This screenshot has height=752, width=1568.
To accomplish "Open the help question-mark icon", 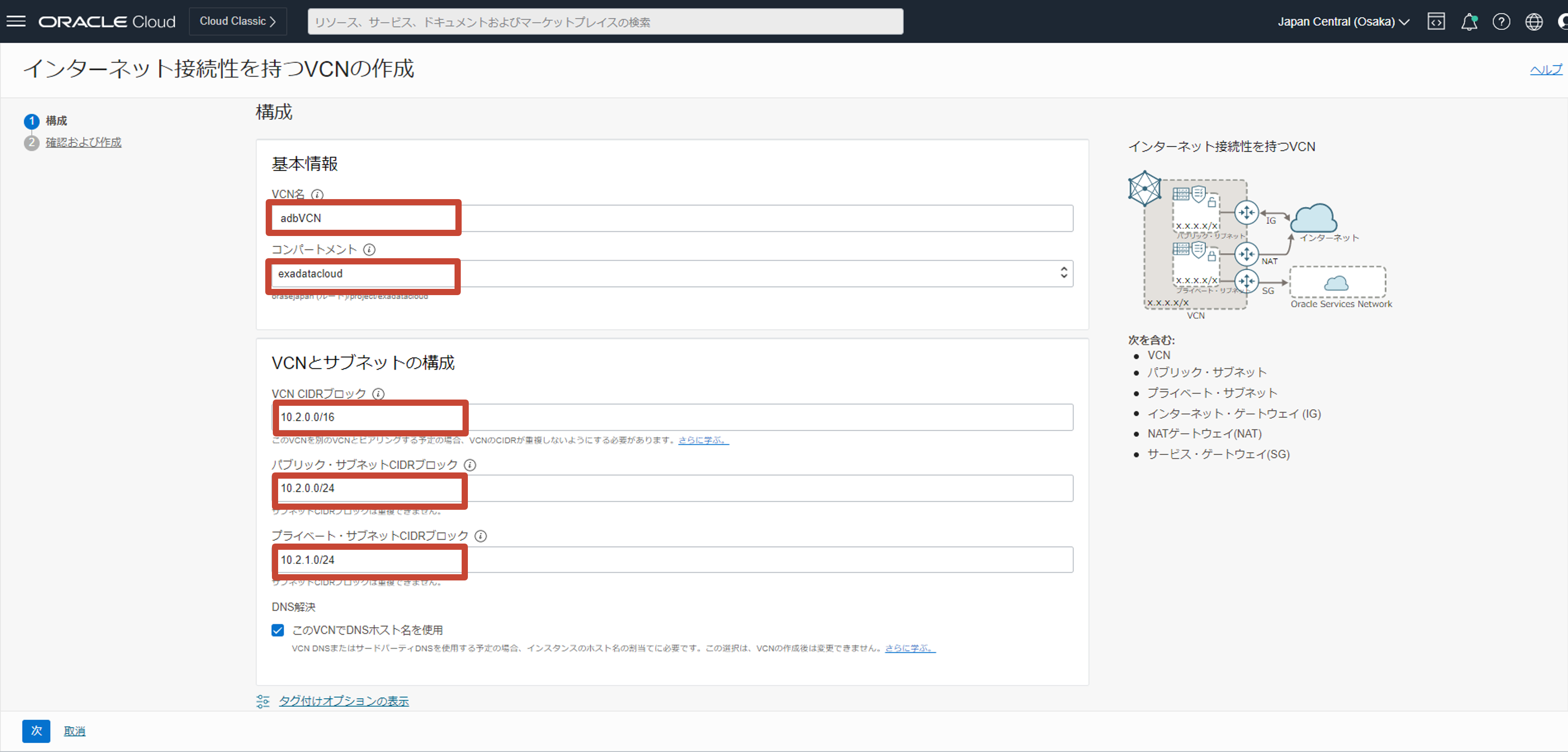I will click(1501, 21).
